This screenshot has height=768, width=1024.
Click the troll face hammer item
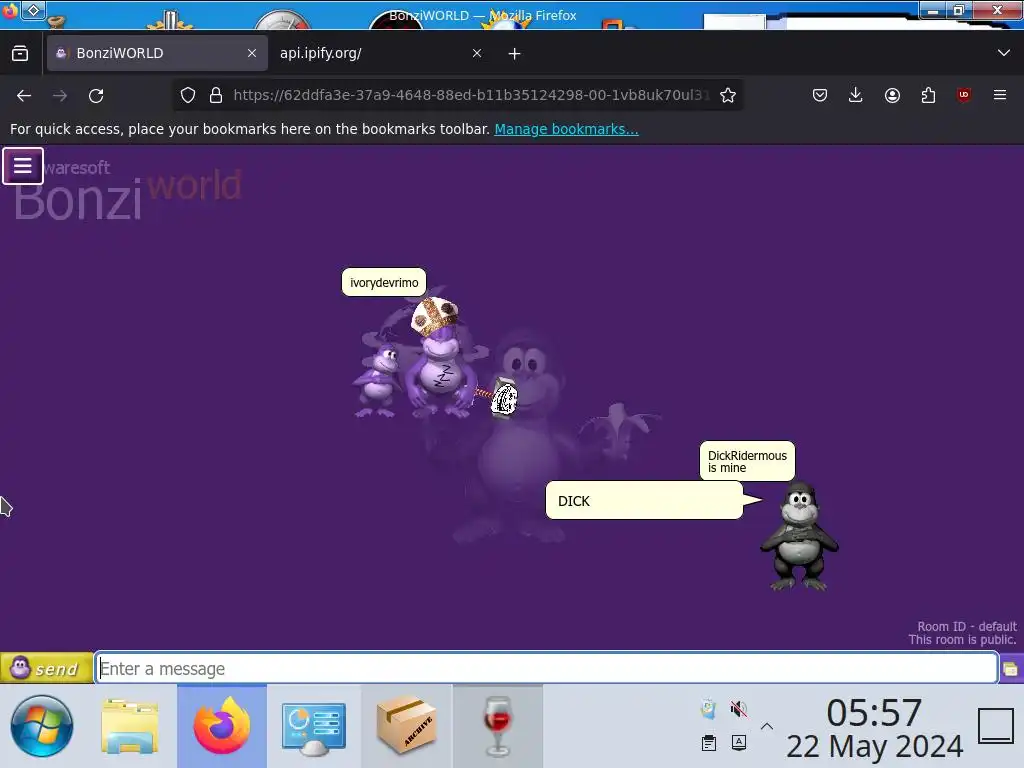click(x=504, y=397)
